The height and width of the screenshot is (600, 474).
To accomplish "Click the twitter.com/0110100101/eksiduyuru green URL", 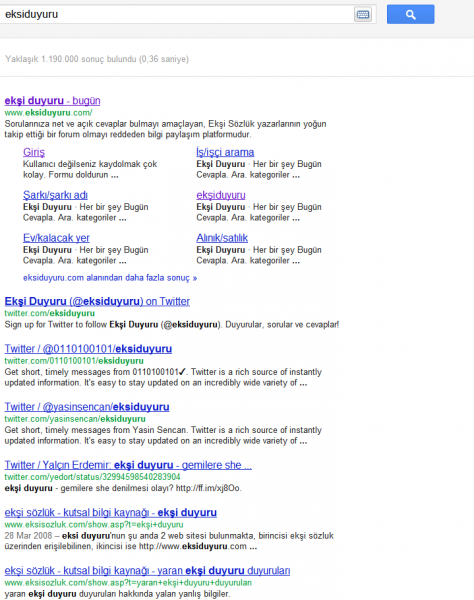I will click(x=74, y=361).
